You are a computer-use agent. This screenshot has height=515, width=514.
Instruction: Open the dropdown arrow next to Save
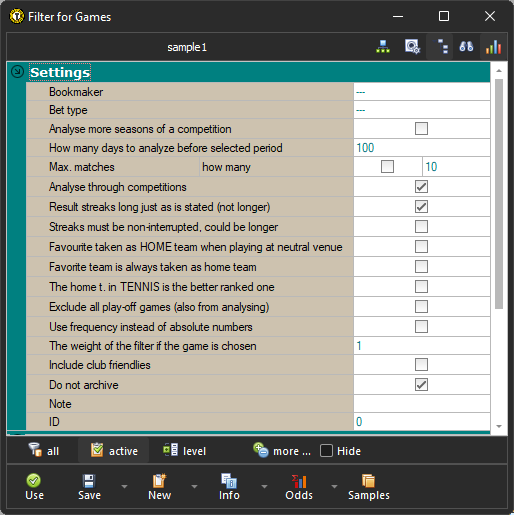coord(124,487)
